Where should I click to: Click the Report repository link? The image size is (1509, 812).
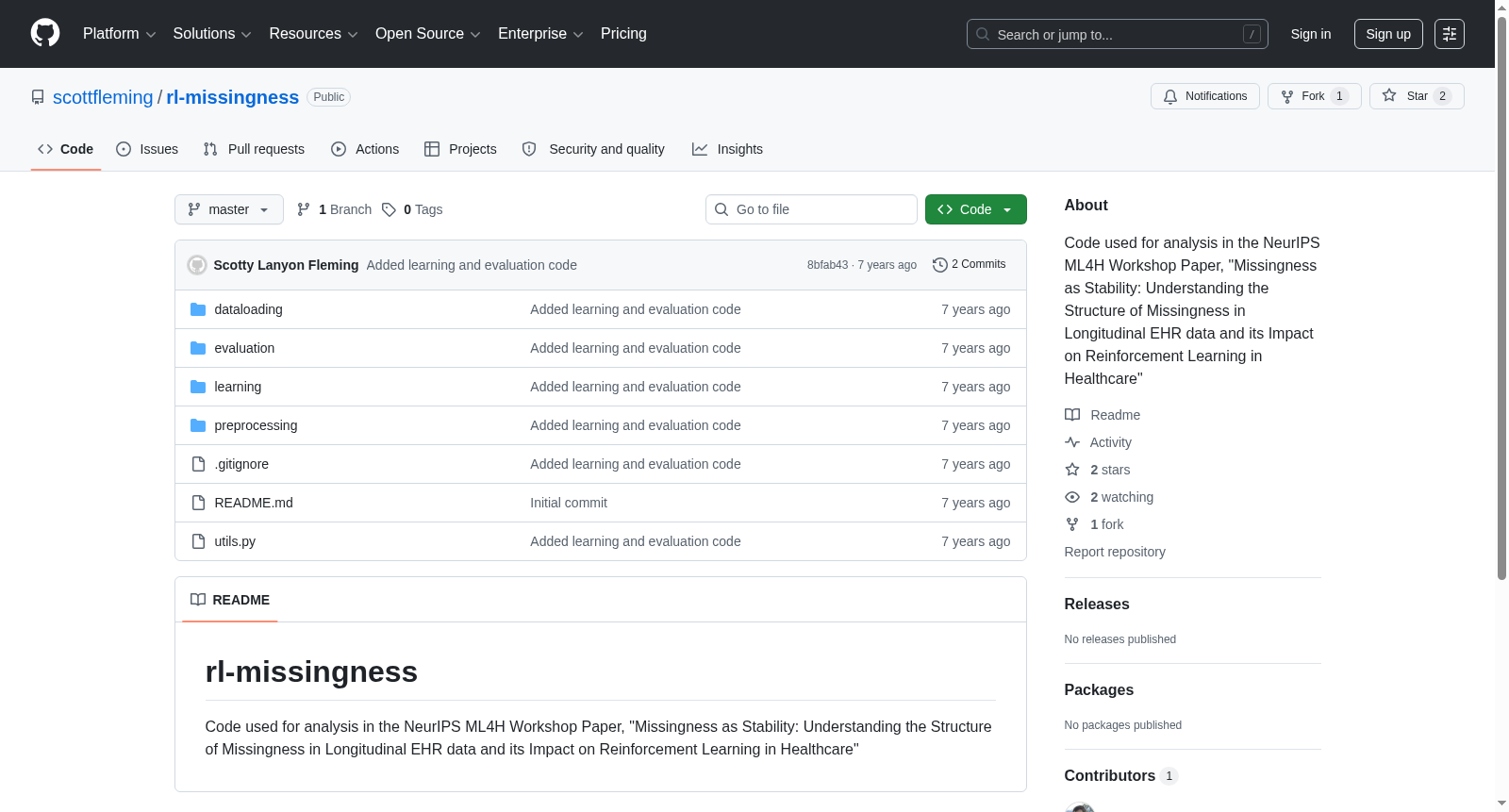pos(1115,552)
